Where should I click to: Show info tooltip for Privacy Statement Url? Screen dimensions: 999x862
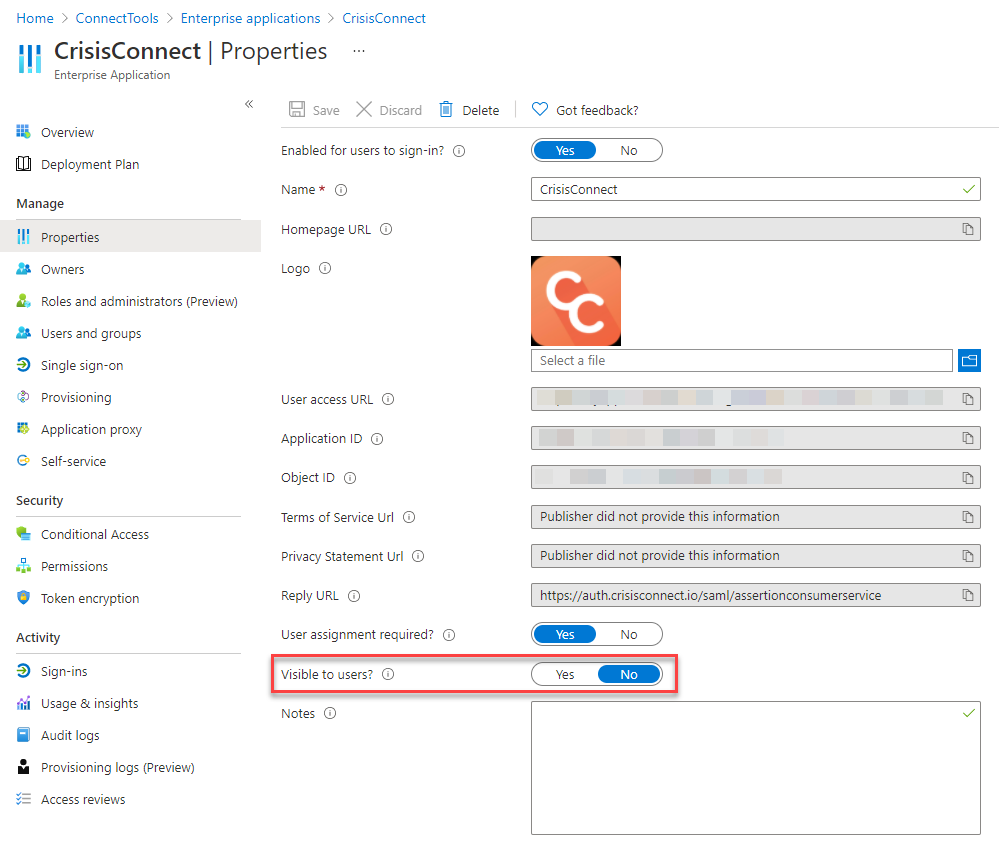point(418,556)
